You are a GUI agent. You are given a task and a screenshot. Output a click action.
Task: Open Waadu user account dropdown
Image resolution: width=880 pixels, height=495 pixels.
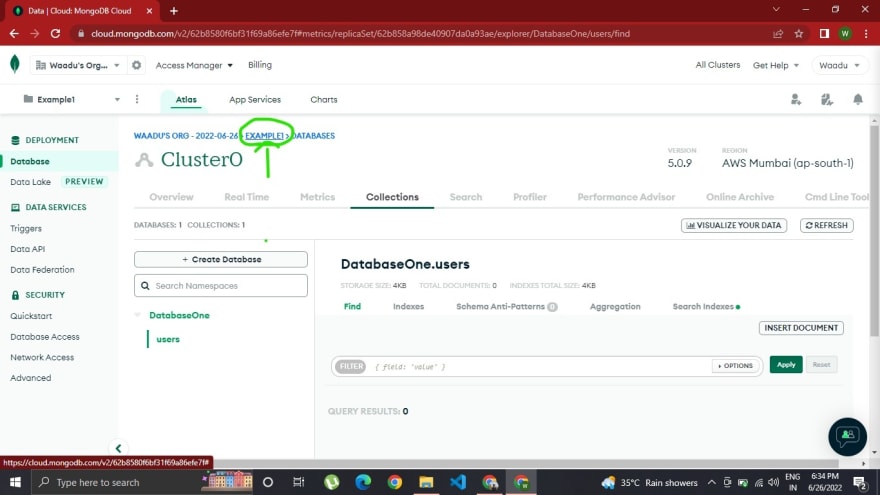pyautogui.click(x=838, y=65)
